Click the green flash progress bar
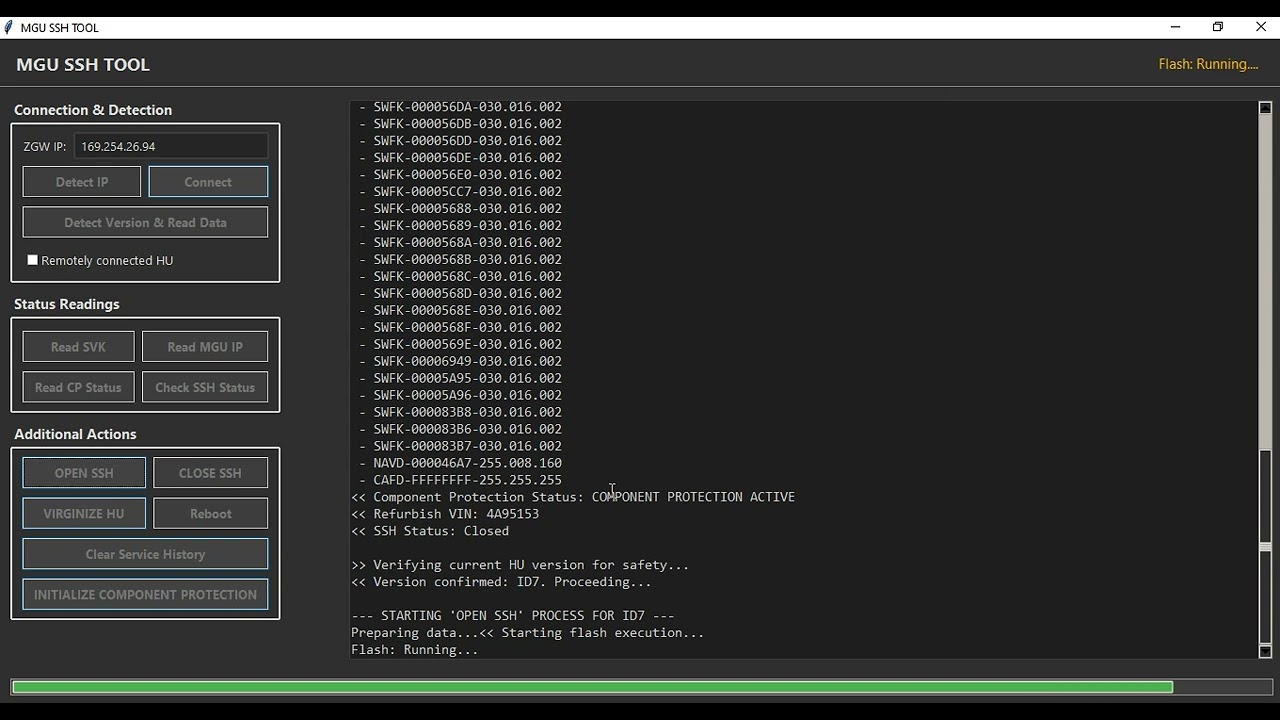The height and width of the screenshot is (720, 1280). pos(592,687)
